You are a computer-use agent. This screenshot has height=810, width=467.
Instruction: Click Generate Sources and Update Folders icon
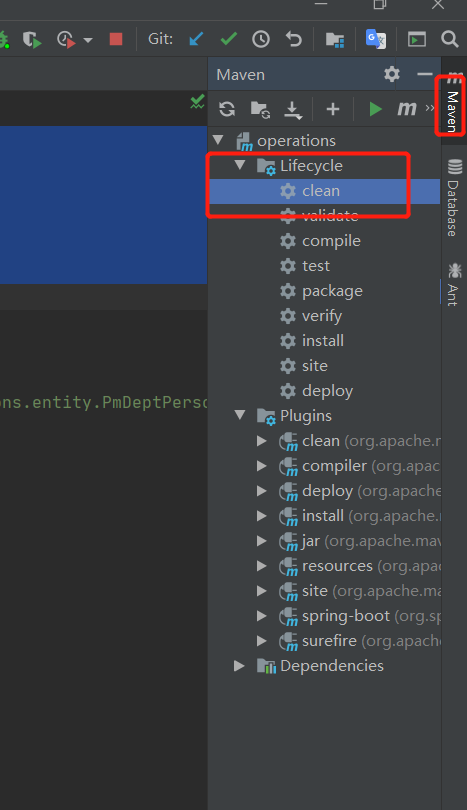click(260, 109)
